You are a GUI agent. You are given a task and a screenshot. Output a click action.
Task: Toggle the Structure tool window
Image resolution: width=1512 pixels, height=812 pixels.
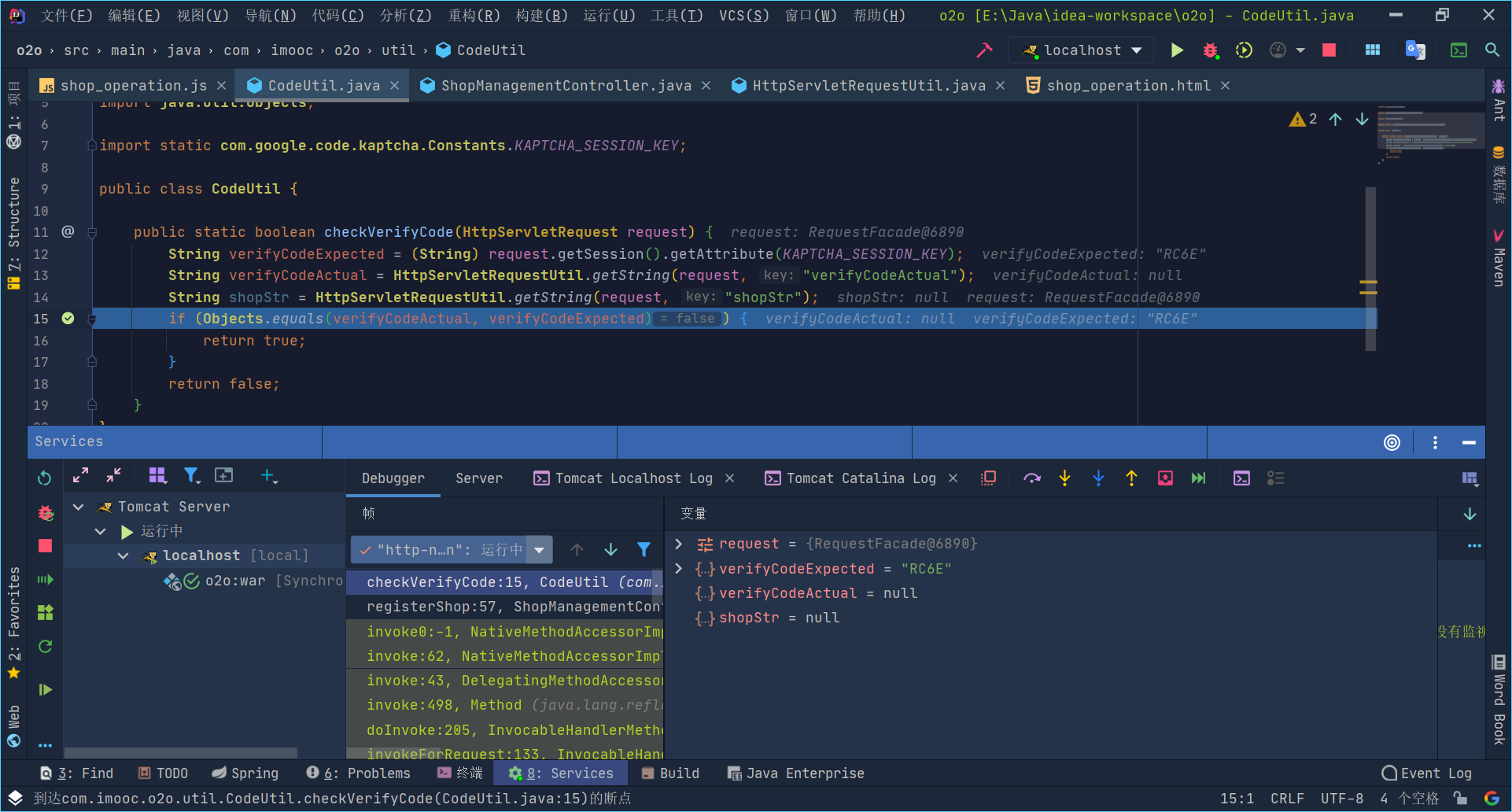click(13, 233)
